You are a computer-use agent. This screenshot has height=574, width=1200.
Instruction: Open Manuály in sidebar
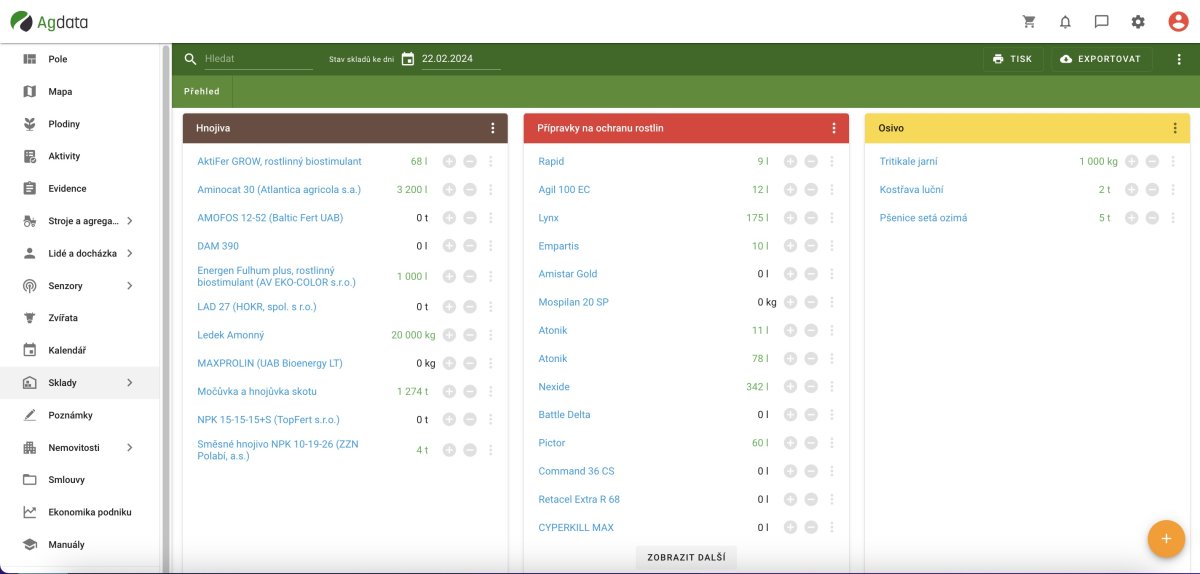[80, 545]
